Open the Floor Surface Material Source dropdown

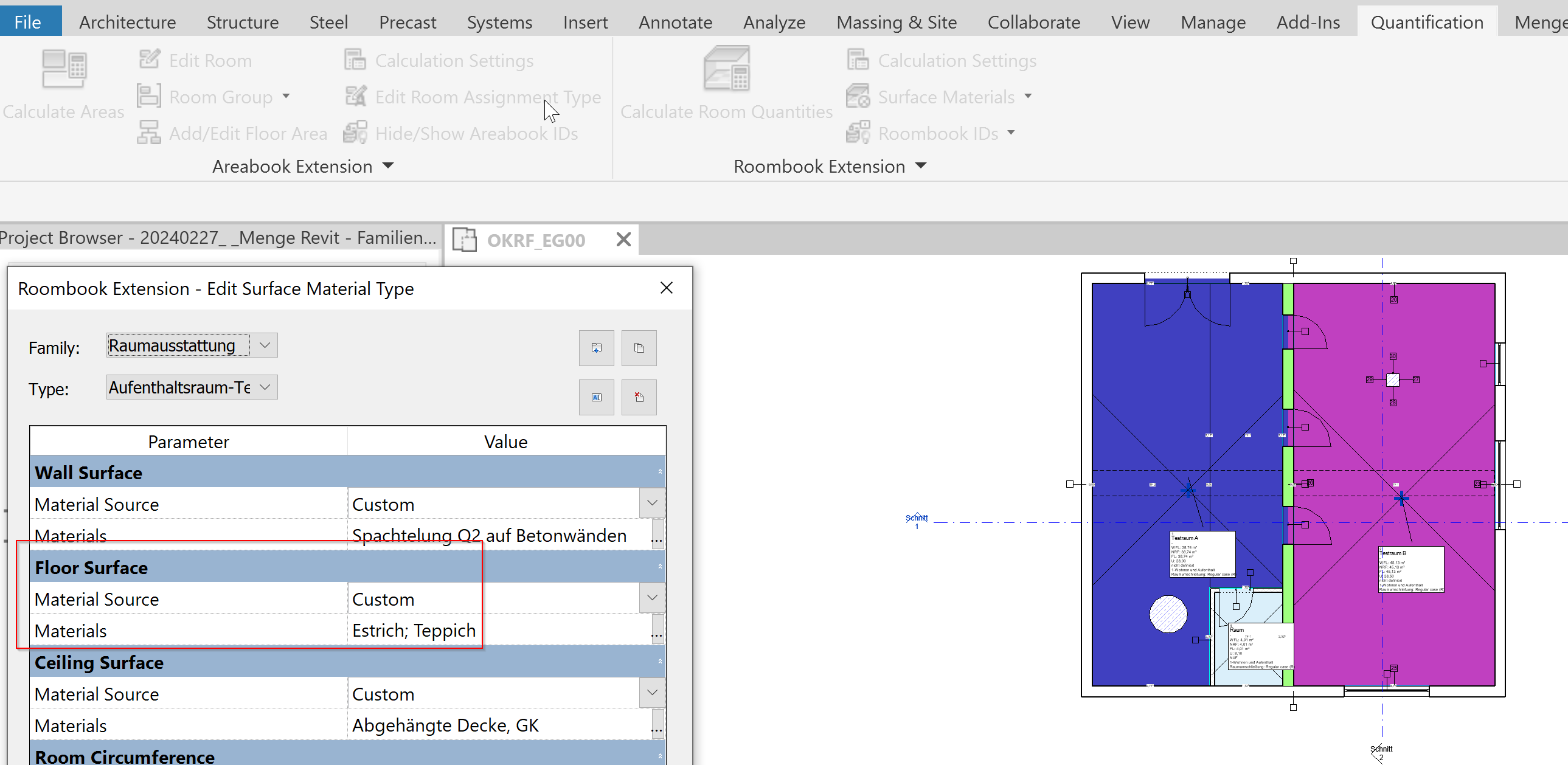(x=651, y=598)
